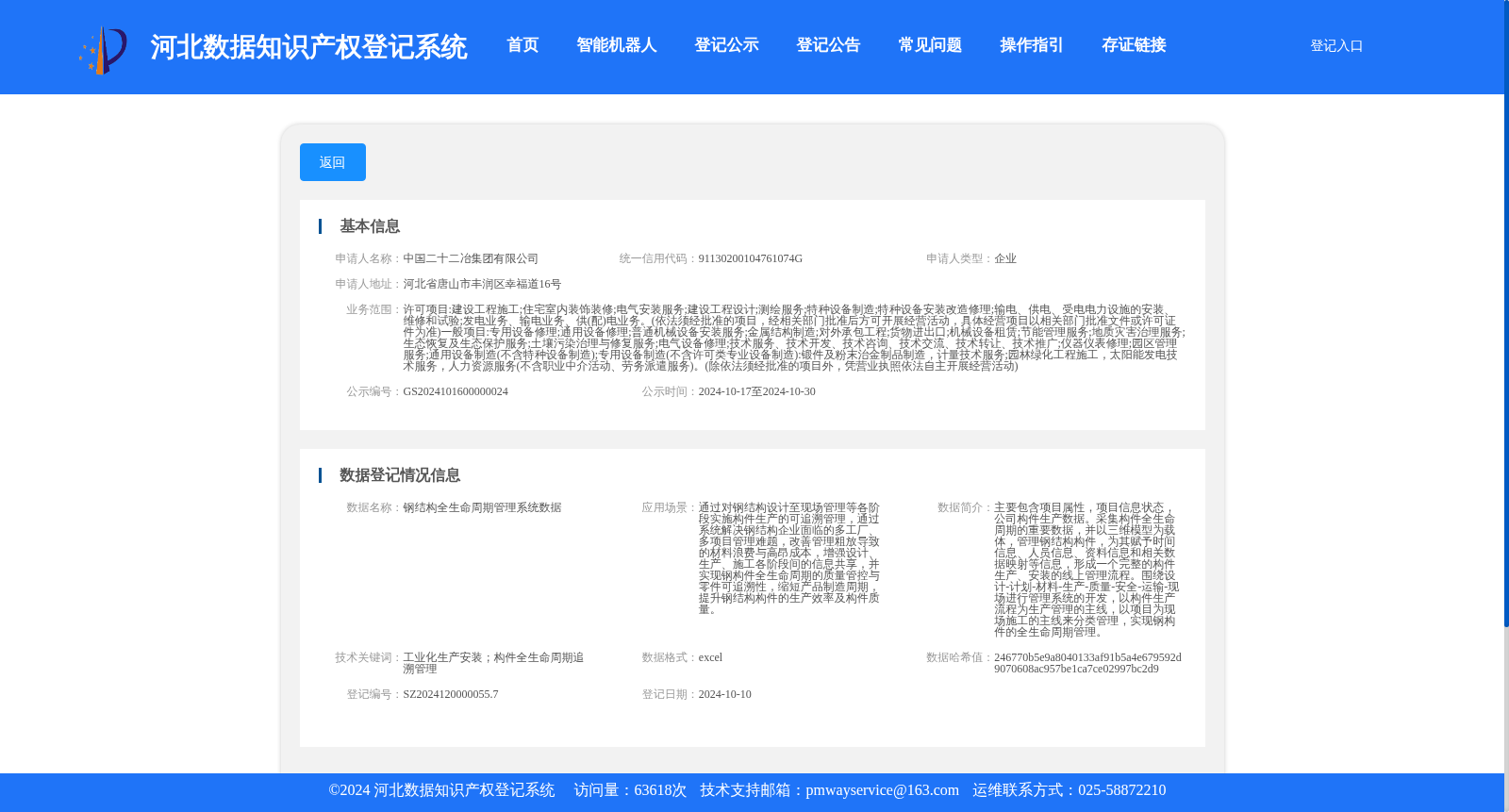Image resolution: width=1509 pixels, height=812 pixels.
Task: Select the 业务范围 description paragraph
Action: [x=794, y=338]
